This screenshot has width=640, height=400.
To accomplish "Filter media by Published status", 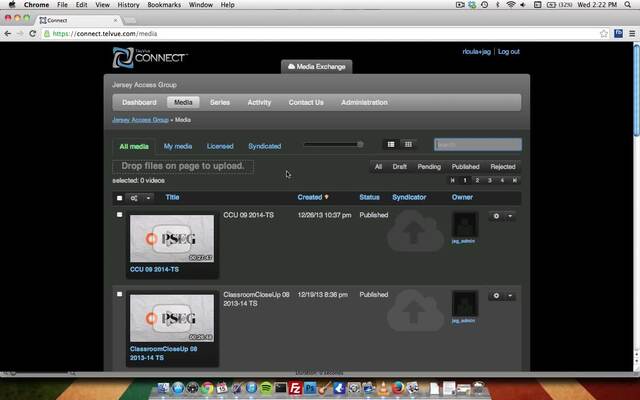I will [465, 167].
